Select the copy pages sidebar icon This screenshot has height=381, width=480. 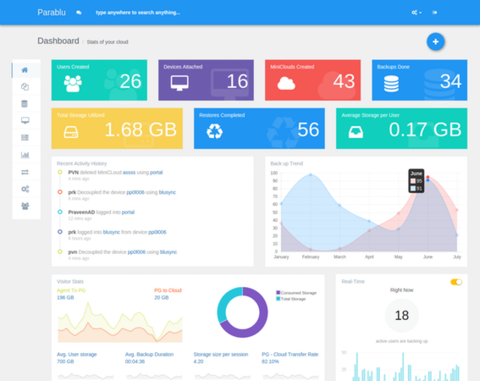(25, 87)
